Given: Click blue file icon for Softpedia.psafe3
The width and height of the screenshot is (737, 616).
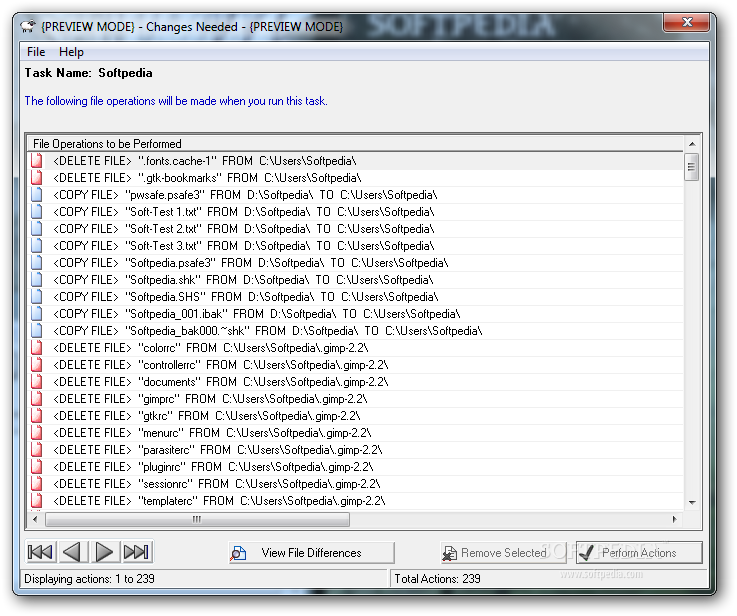Looking at the screenshot, I should point(37,263).
